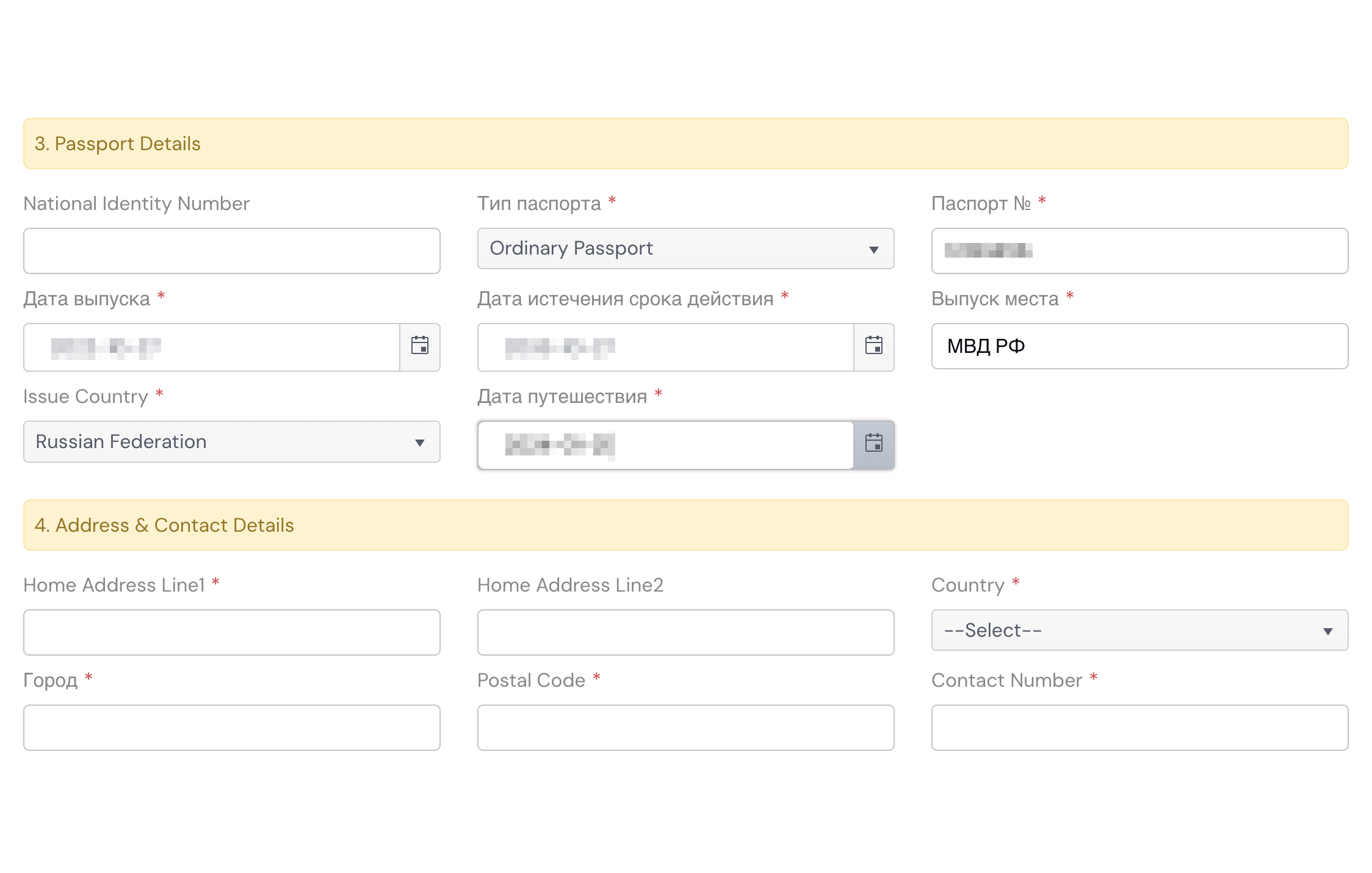The image size is (1372, 873).
Task: Expand the Issue Country dropdown
Action: (232, 441)
